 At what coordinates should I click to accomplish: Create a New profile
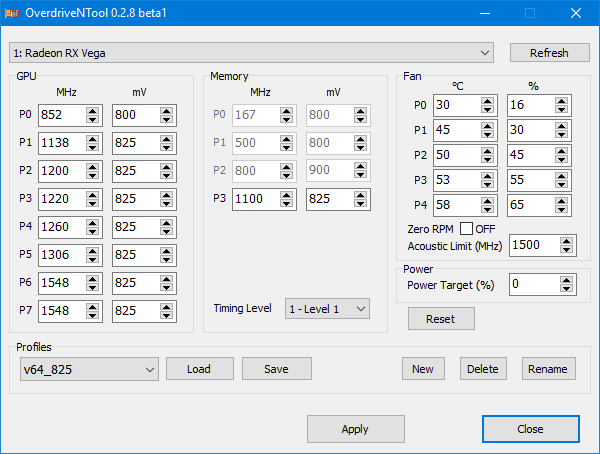coord(423,369)
